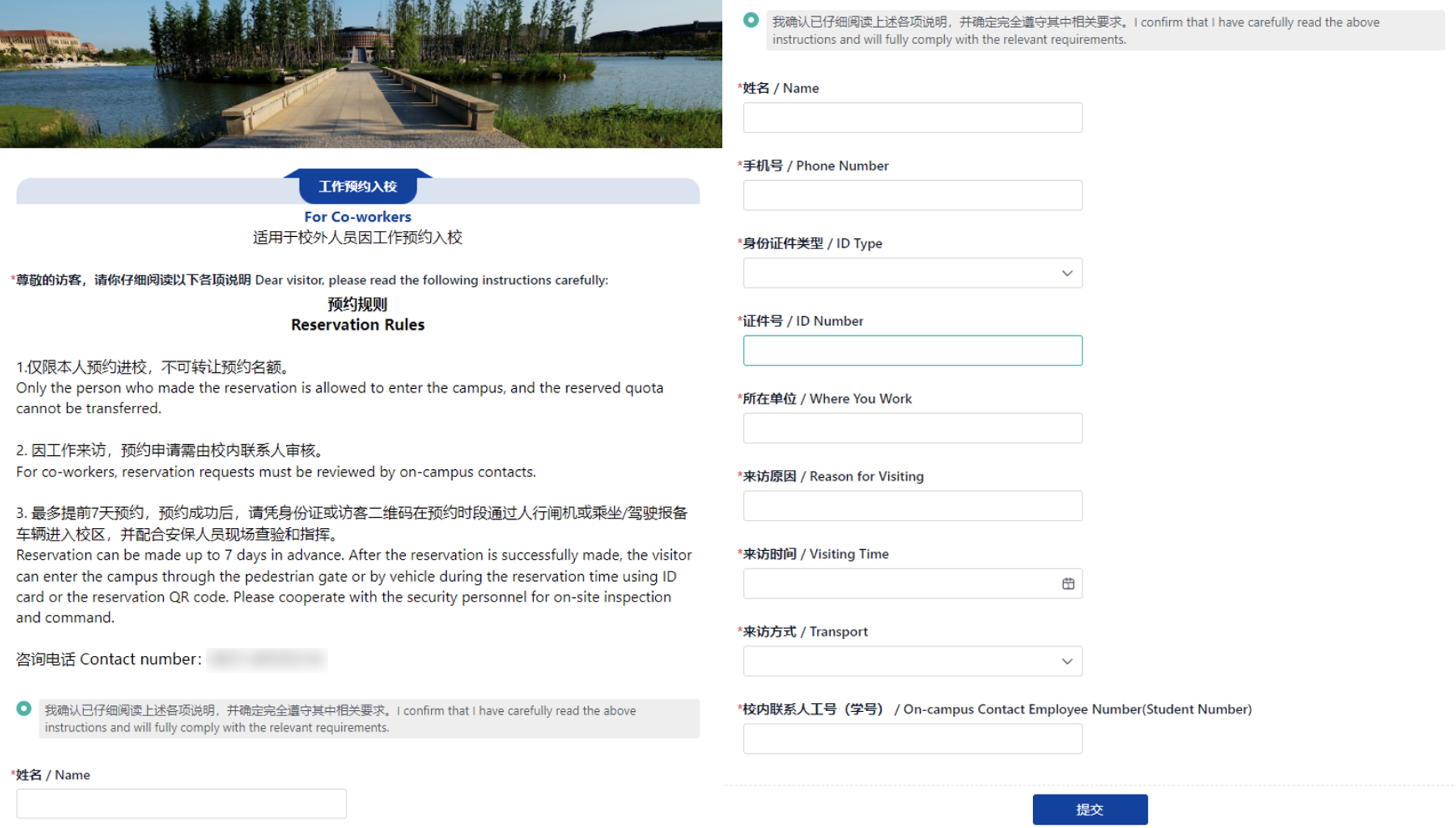Click the Phone Number input field

(912, 196)
